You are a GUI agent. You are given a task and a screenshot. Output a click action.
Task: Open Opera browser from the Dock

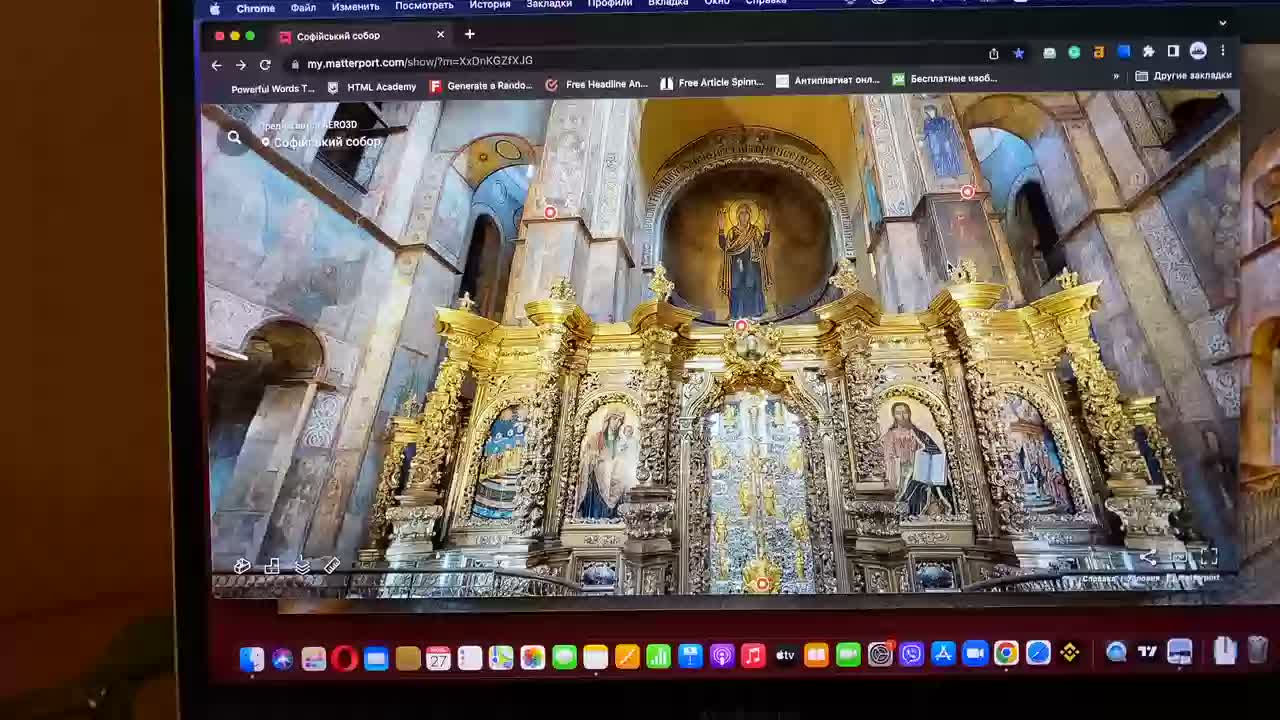pyautogui.click(x=344, y=658)
